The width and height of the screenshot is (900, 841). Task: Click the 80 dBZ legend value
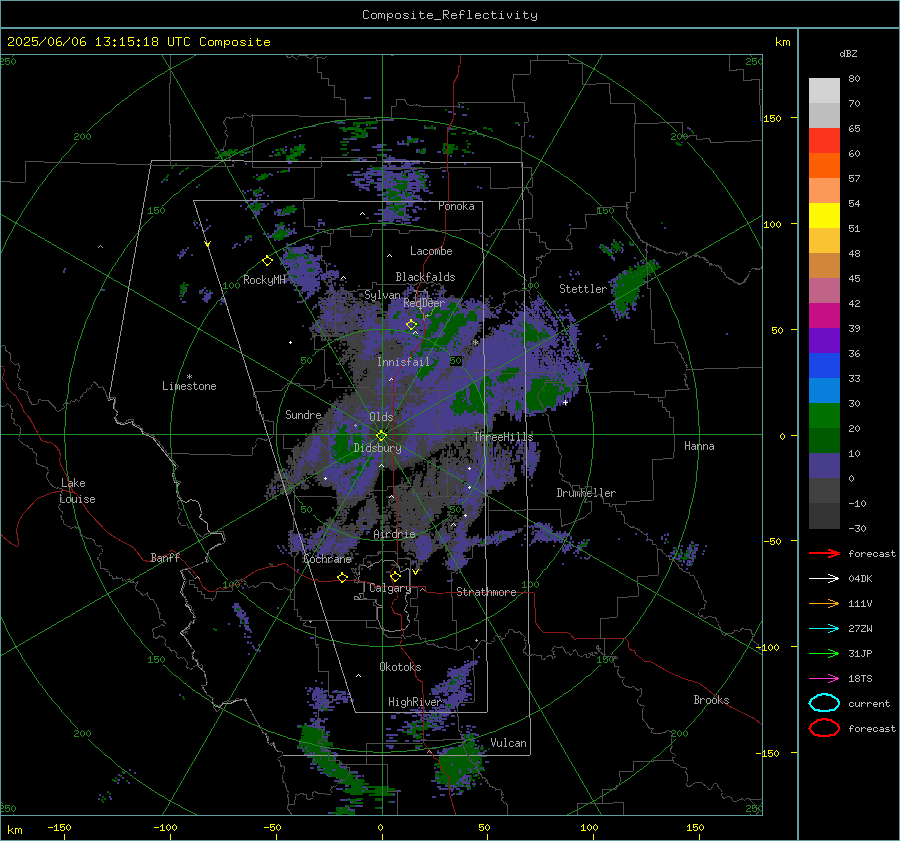point(854,79)
